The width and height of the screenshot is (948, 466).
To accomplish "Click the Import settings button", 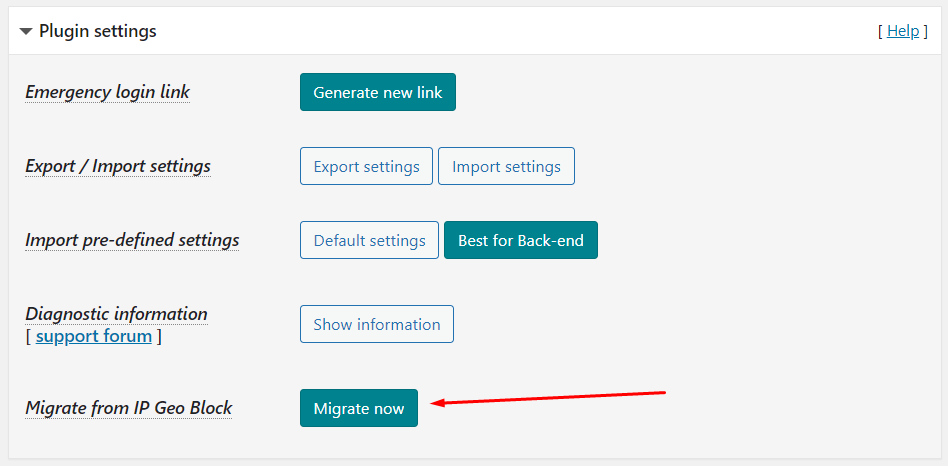I will [507, 166].
